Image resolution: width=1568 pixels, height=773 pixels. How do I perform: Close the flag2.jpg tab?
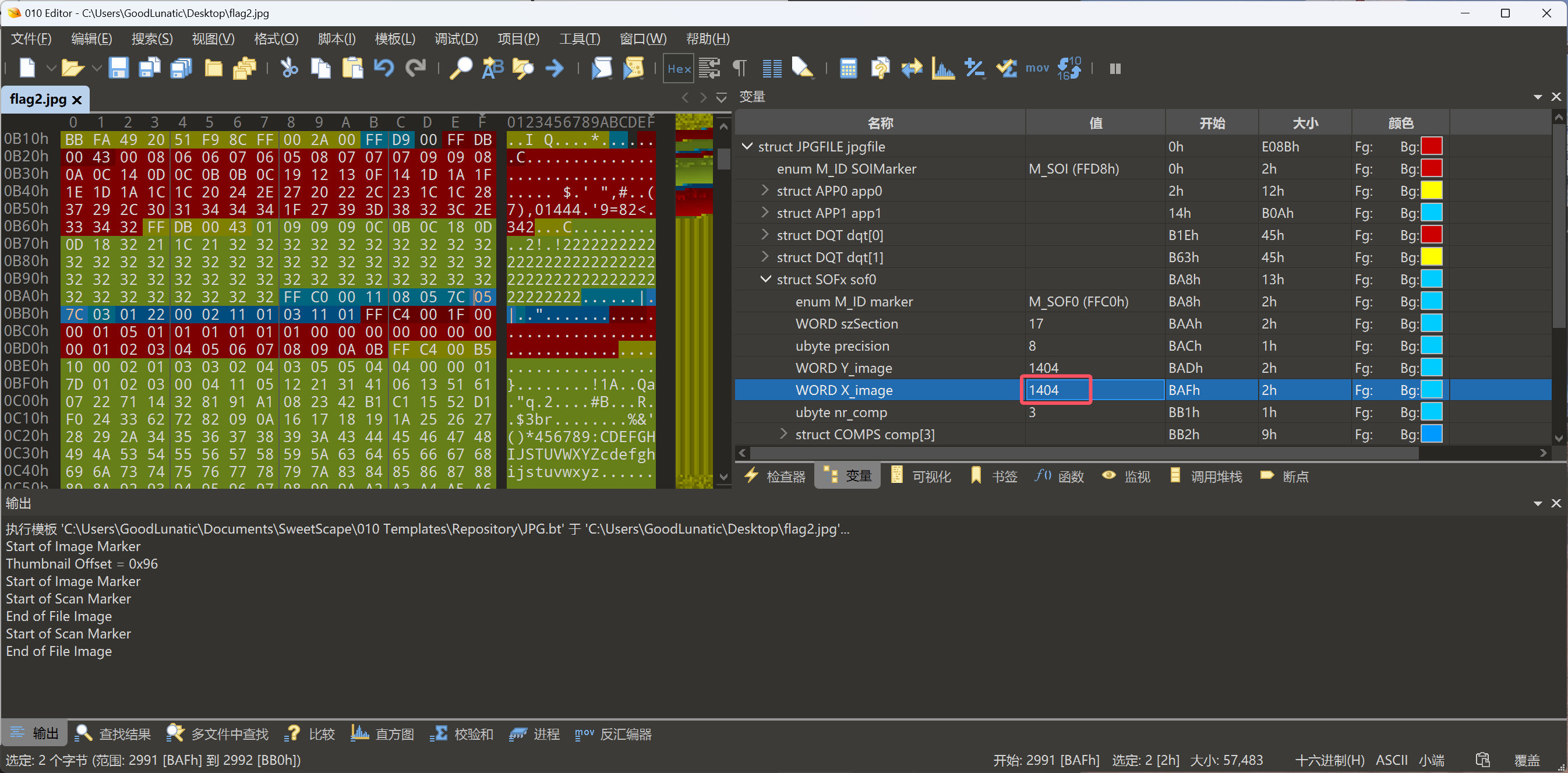click(77, 100)
